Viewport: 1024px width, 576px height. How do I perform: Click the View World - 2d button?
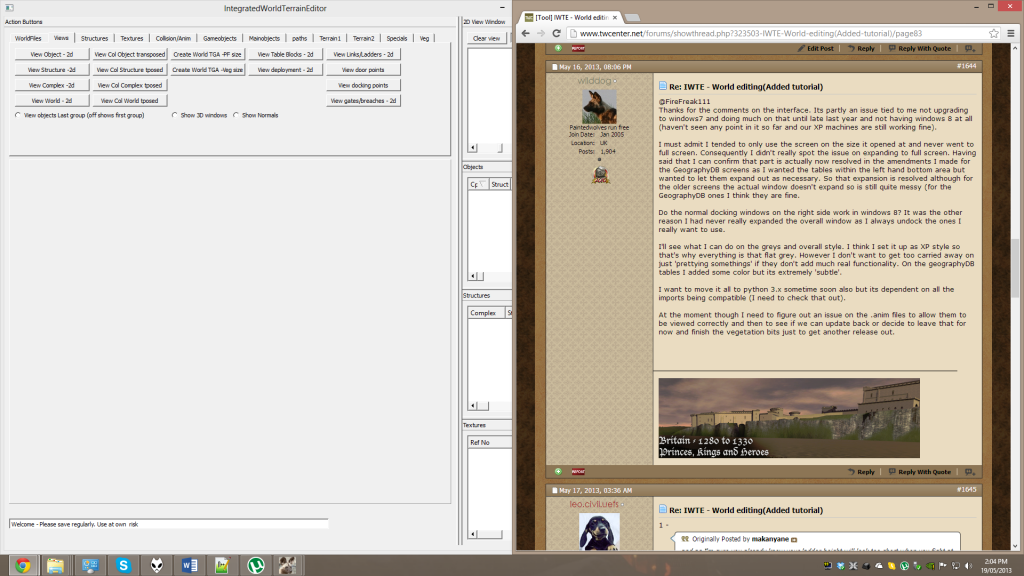51,101
